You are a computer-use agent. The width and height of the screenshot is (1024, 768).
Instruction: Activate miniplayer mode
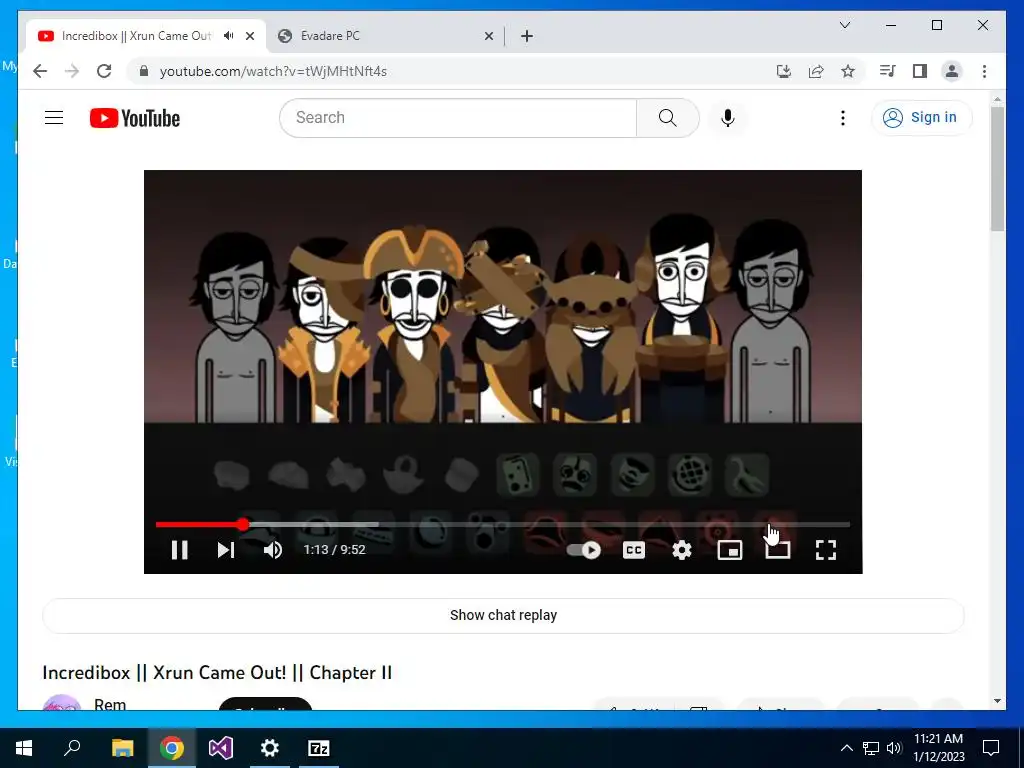[x=729, y=550]
